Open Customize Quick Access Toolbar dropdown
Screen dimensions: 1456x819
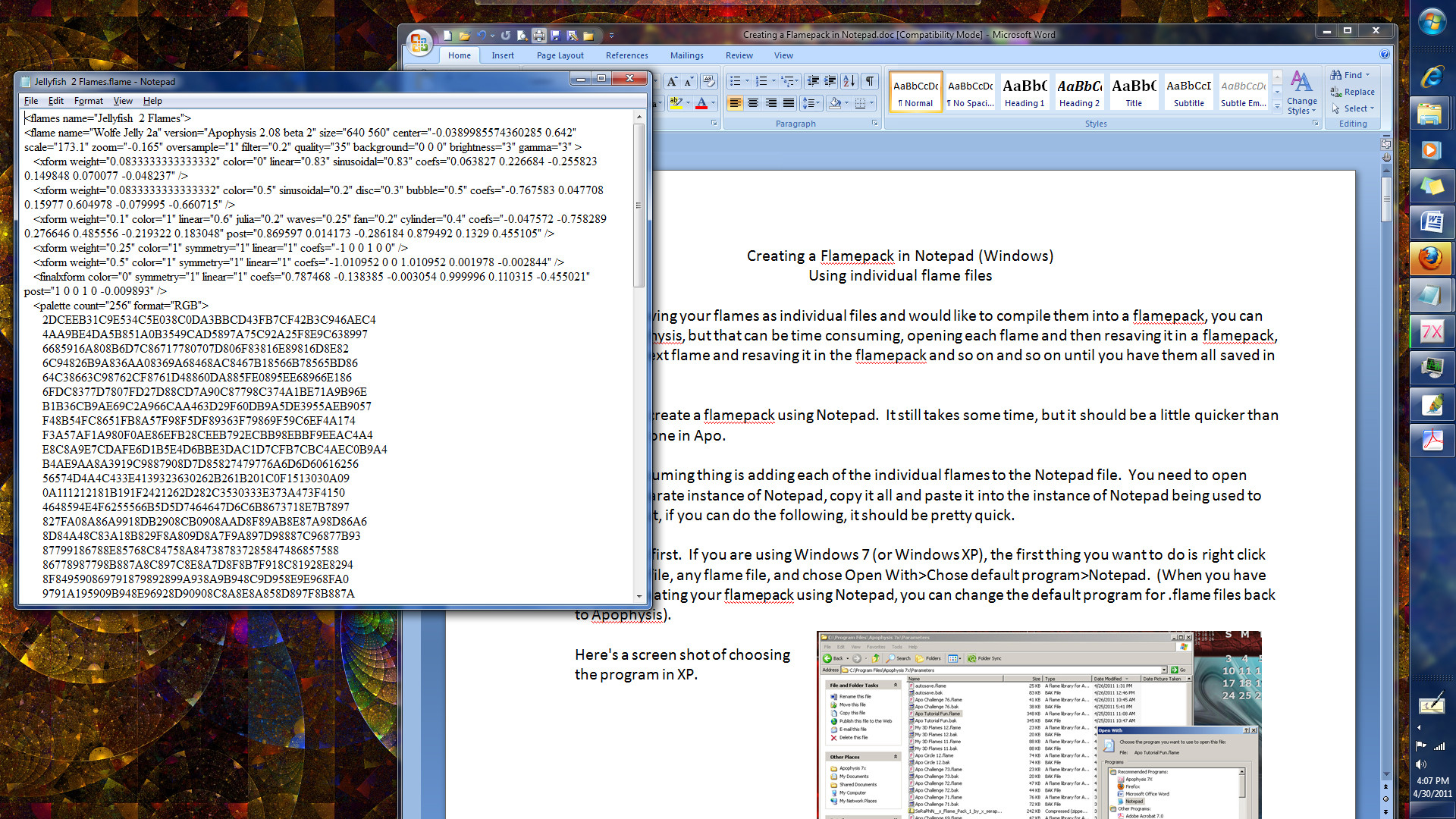click(611, 36)
